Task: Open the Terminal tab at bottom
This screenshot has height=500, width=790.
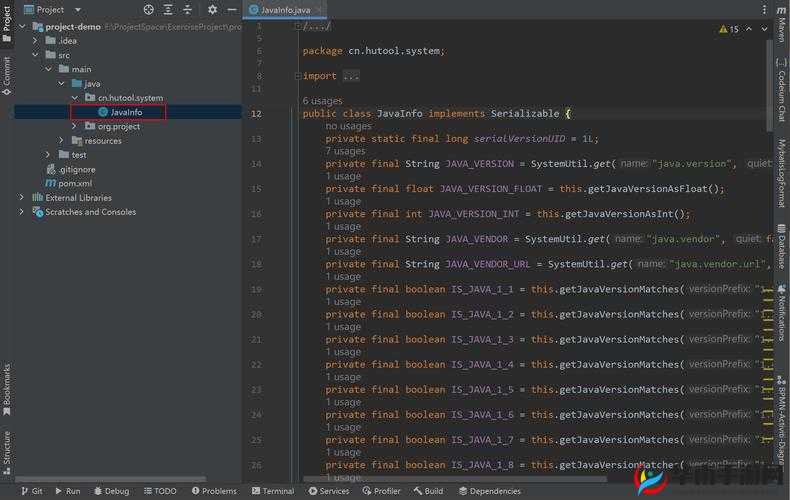Action: (272, 491)
